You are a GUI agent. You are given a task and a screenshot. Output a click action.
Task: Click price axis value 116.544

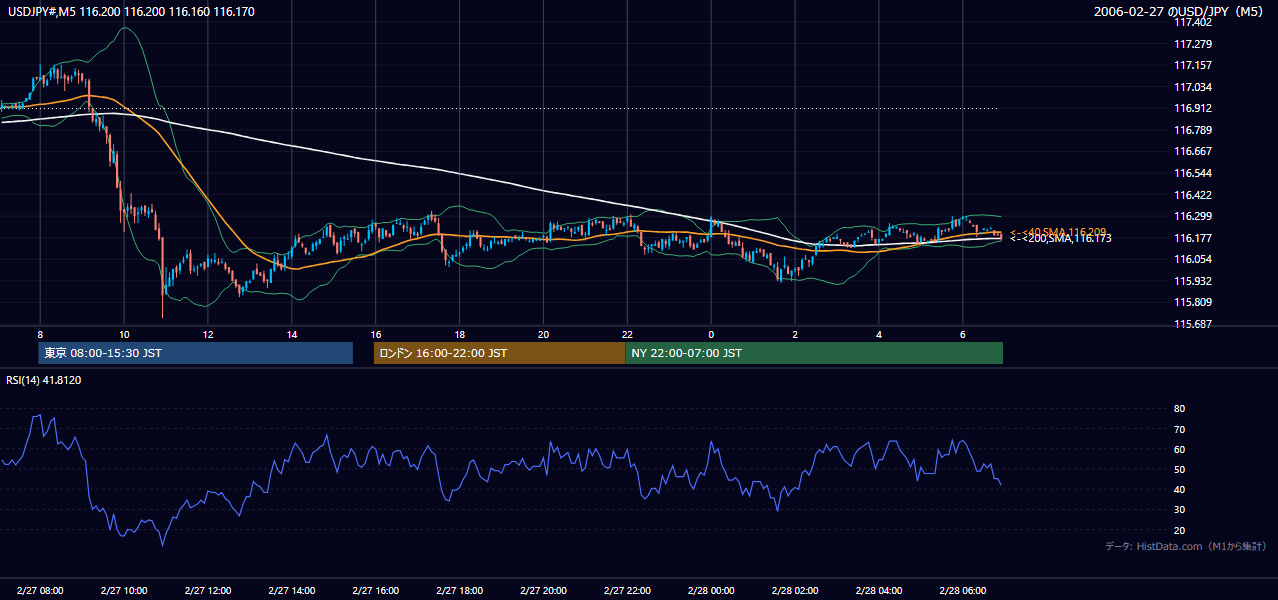click(1193, 173)
